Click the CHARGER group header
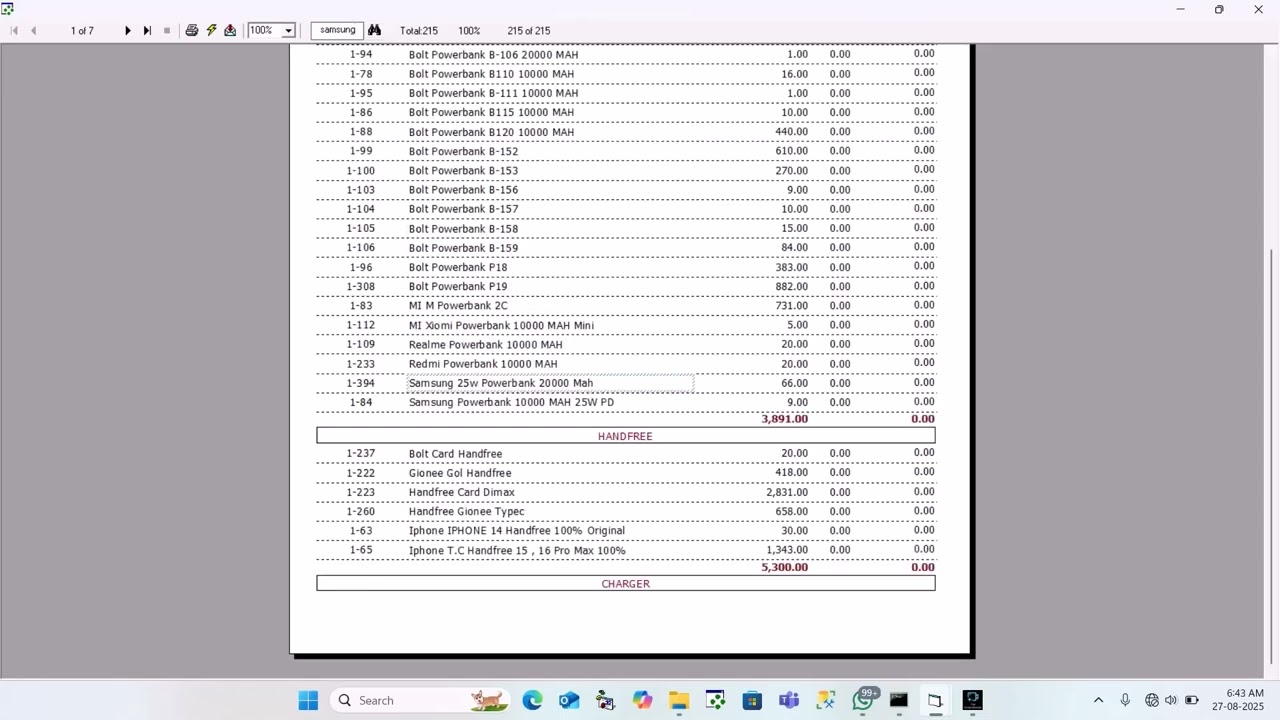 pos(625,583)
